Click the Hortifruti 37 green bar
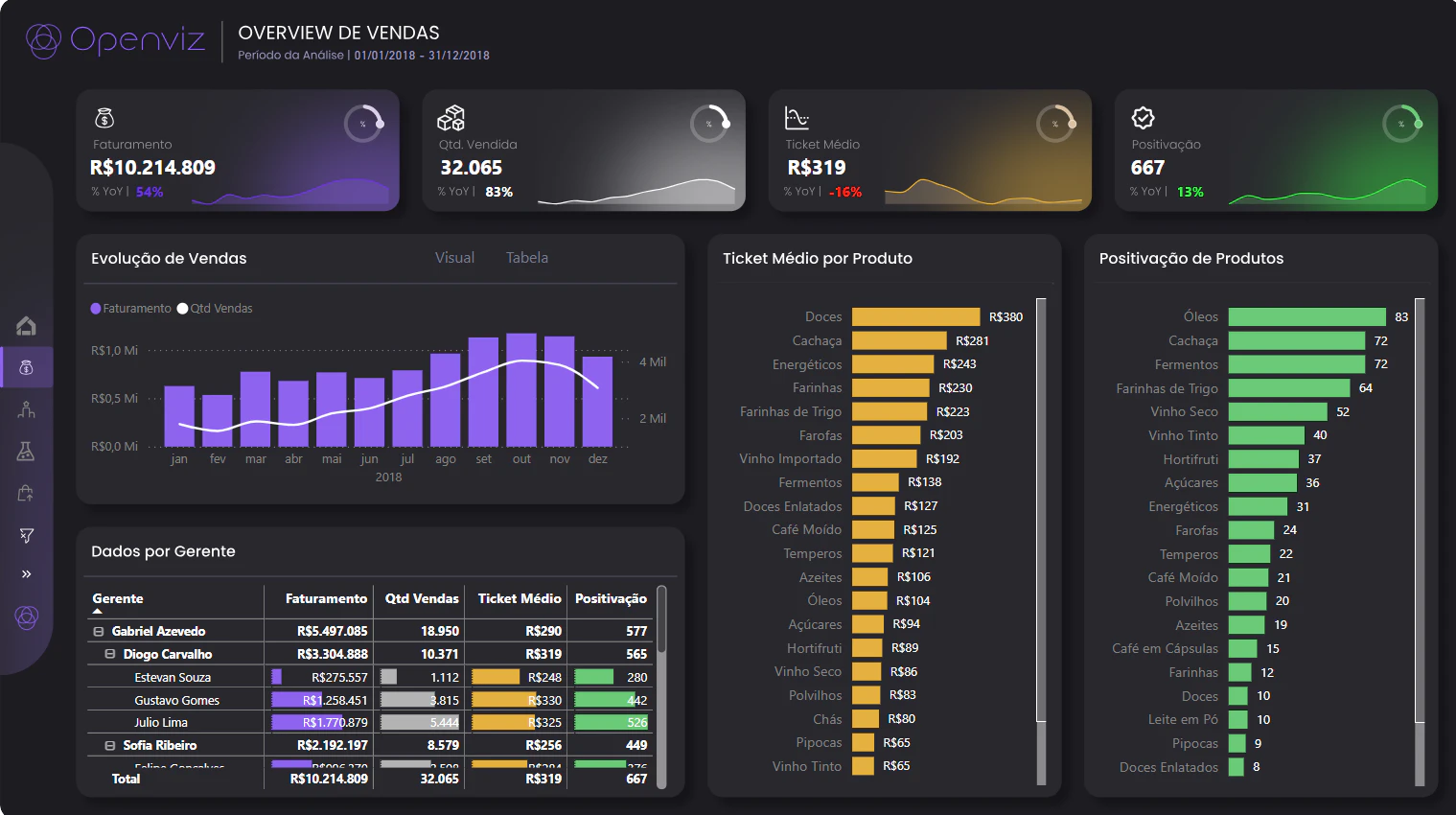1456x815 pixels. click(1263, 459)
